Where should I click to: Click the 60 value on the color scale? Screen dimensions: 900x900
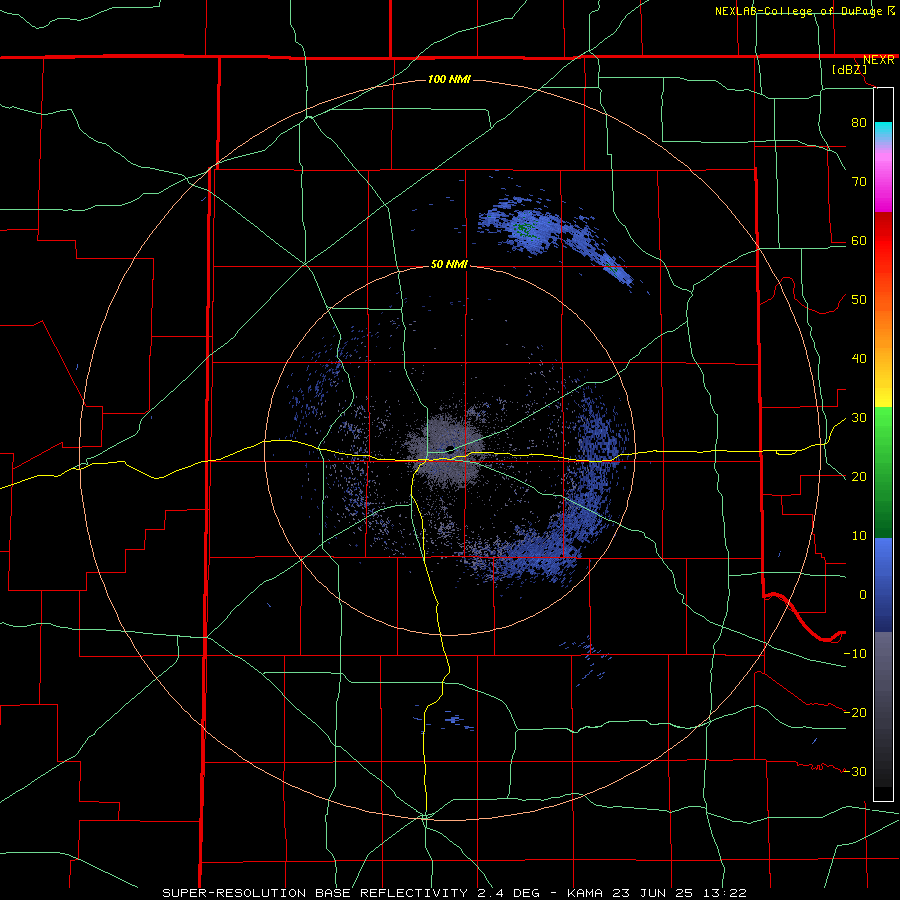point(859,241)
